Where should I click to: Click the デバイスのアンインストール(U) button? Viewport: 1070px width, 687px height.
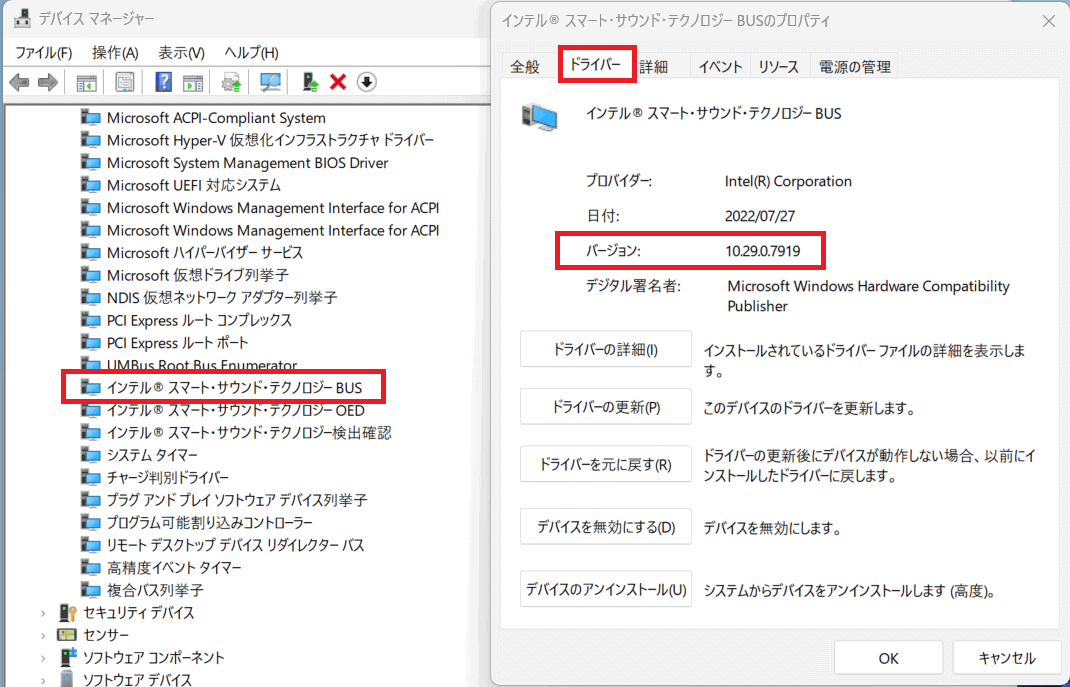605,589
